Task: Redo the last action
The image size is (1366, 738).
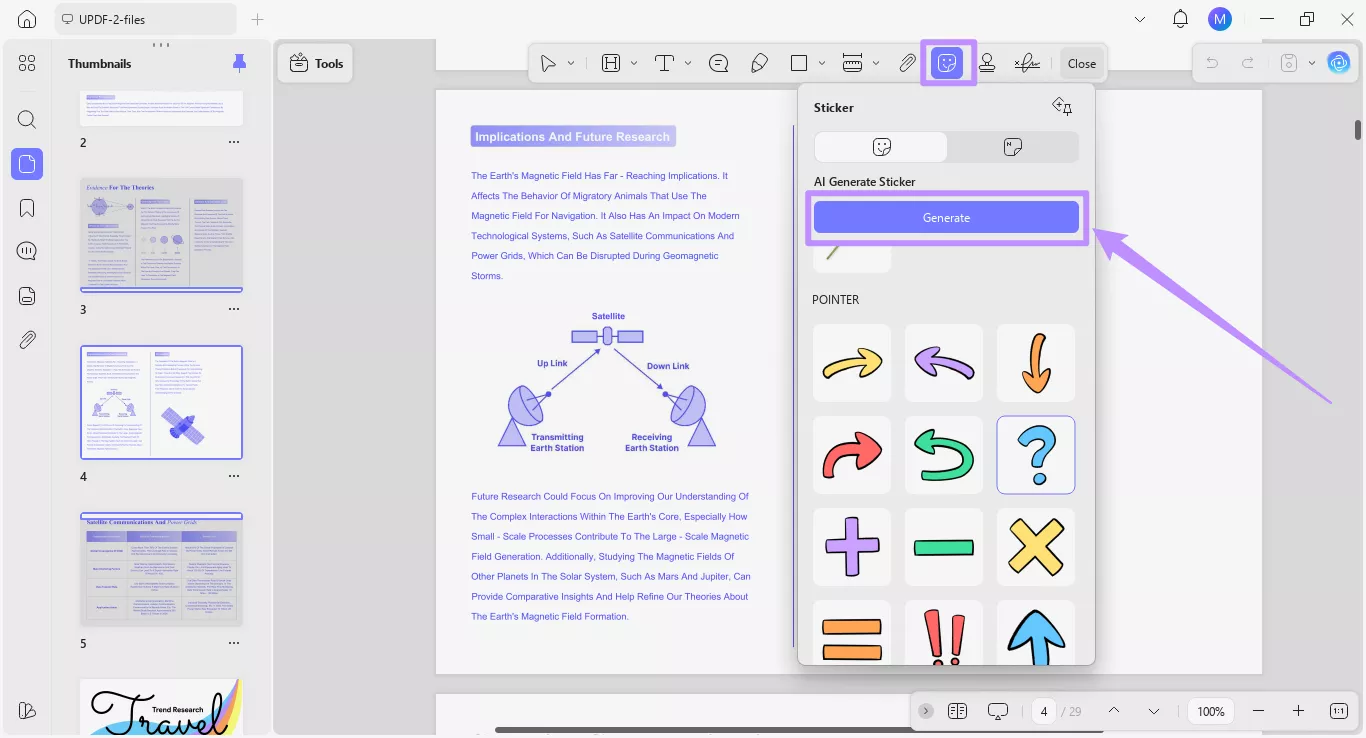Action: (1248, 63)
